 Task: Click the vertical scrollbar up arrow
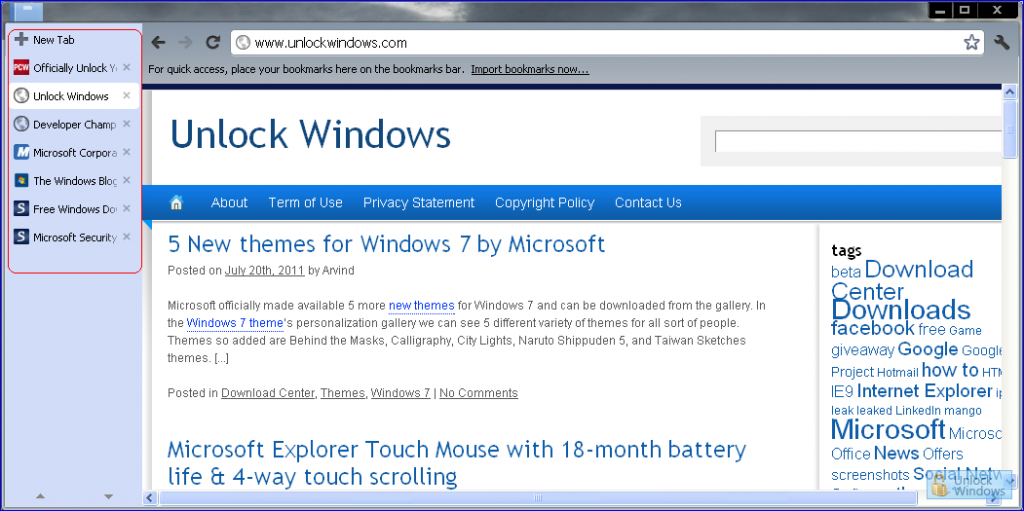coord(1009,92)
